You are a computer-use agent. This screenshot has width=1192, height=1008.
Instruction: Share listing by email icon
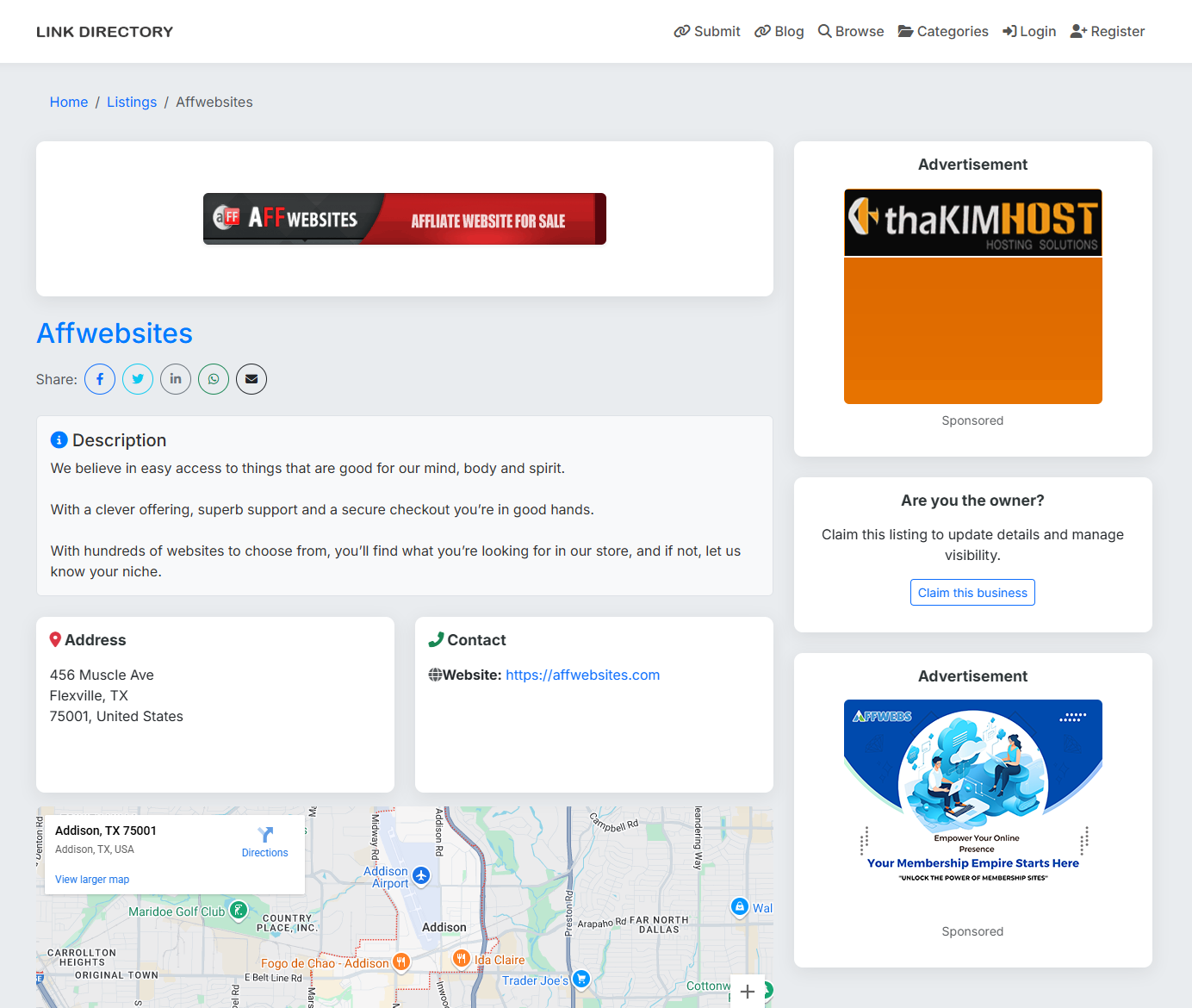251,379
